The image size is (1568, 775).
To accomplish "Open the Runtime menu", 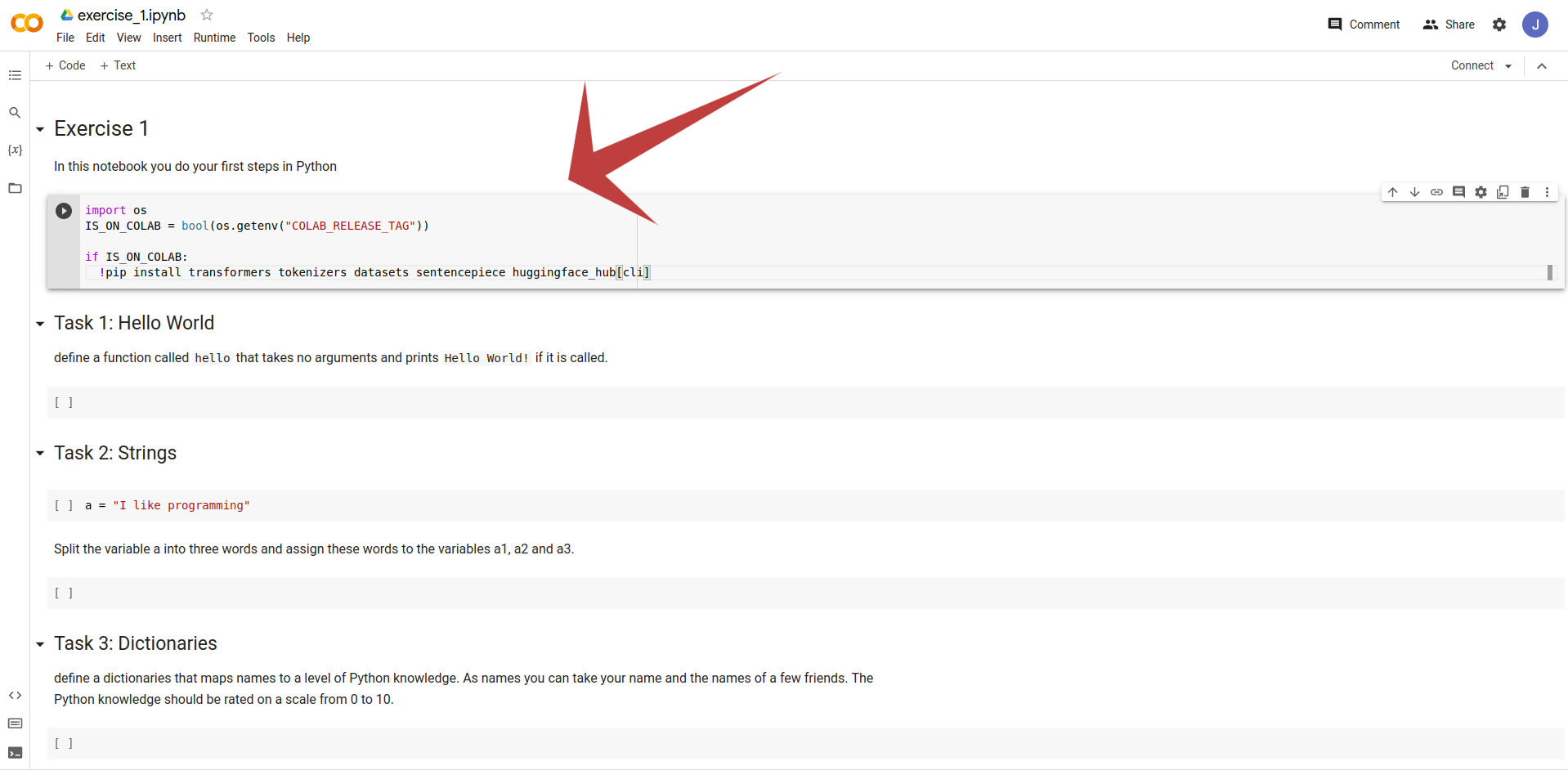I will pos(214,38).
